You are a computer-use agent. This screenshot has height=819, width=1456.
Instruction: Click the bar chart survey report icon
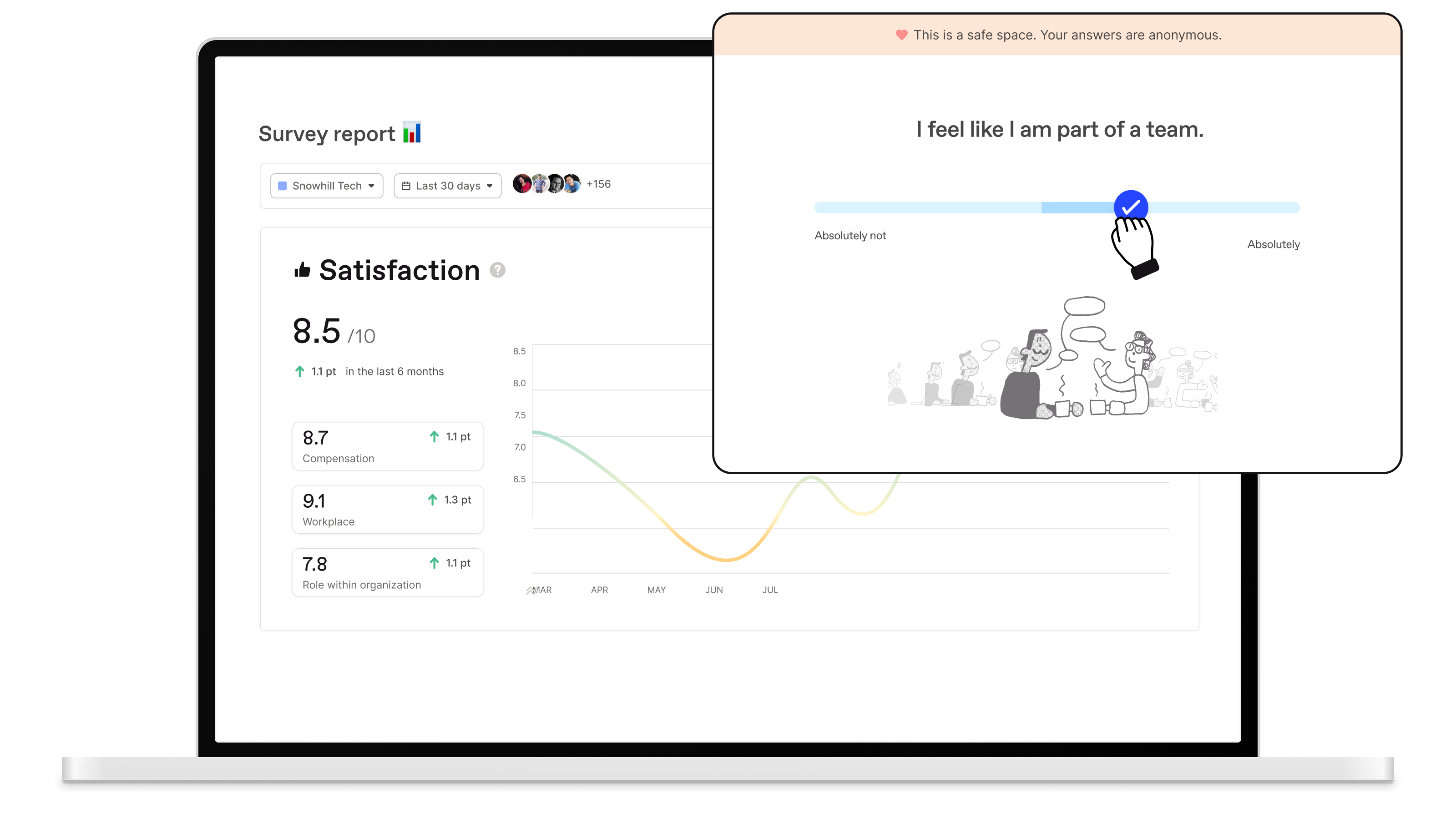click(411, 133)
